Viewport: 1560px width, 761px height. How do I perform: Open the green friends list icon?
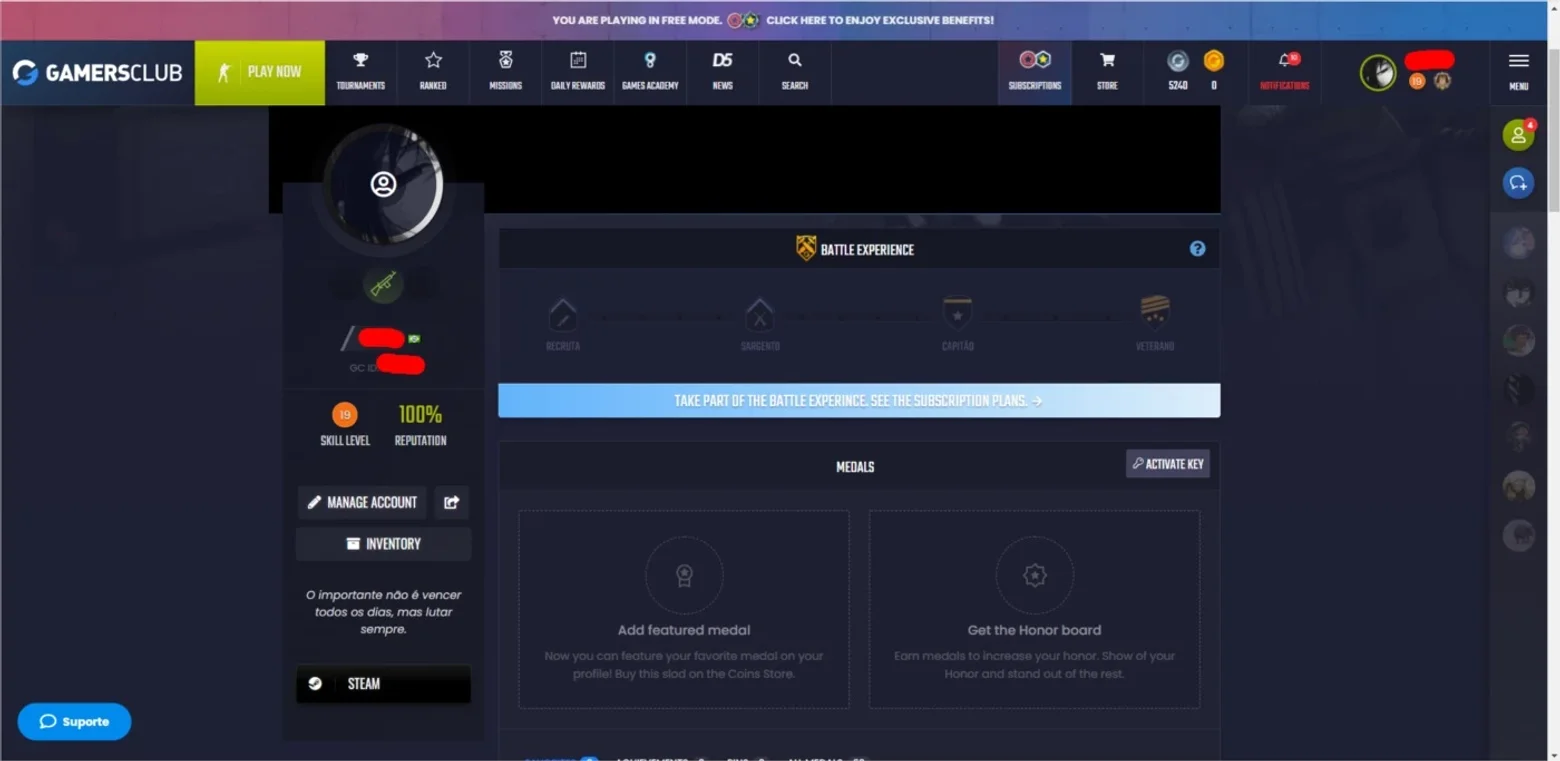click(1518, 135)
